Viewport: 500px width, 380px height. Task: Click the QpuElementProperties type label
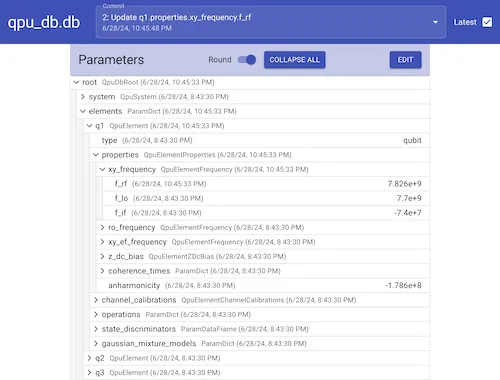click(x=179, y=155)
